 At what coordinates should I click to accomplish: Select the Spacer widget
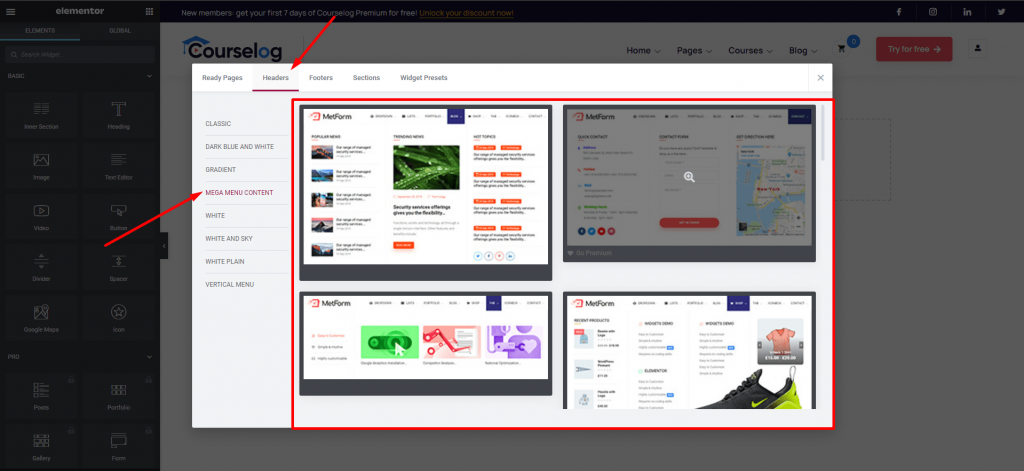118,268
